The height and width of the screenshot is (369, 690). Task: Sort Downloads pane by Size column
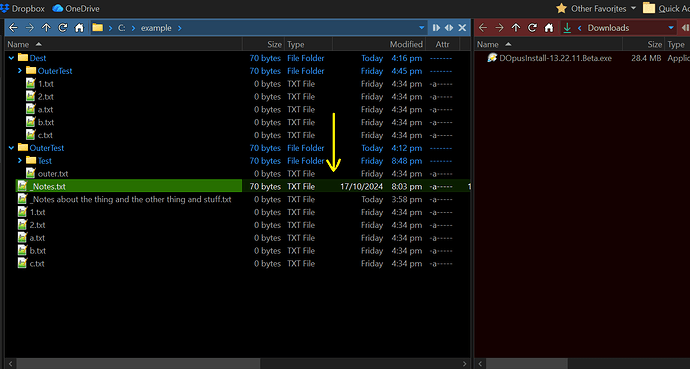[643, 44]
